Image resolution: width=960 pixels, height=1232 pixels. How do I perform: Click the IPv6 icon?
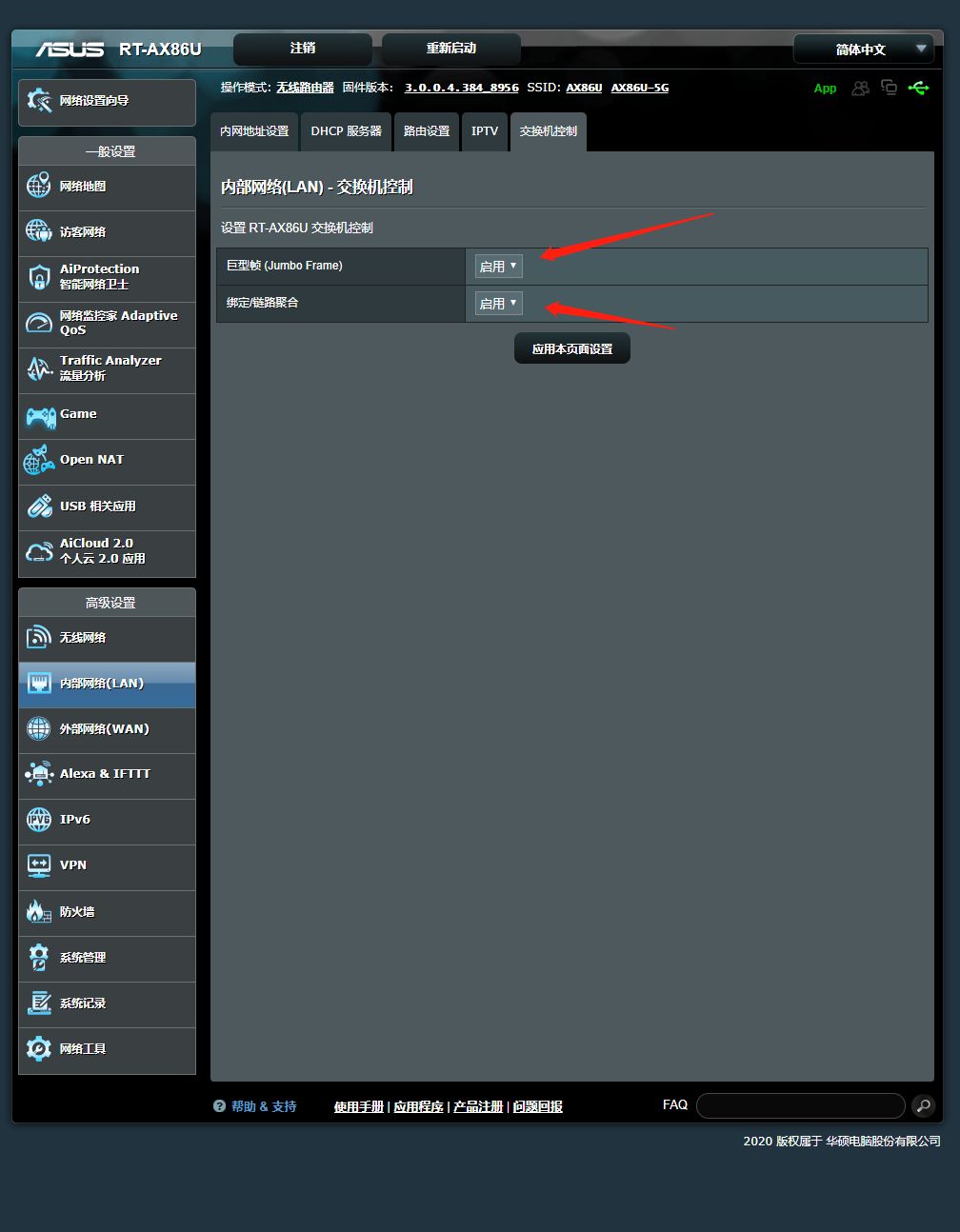point(38,820)
